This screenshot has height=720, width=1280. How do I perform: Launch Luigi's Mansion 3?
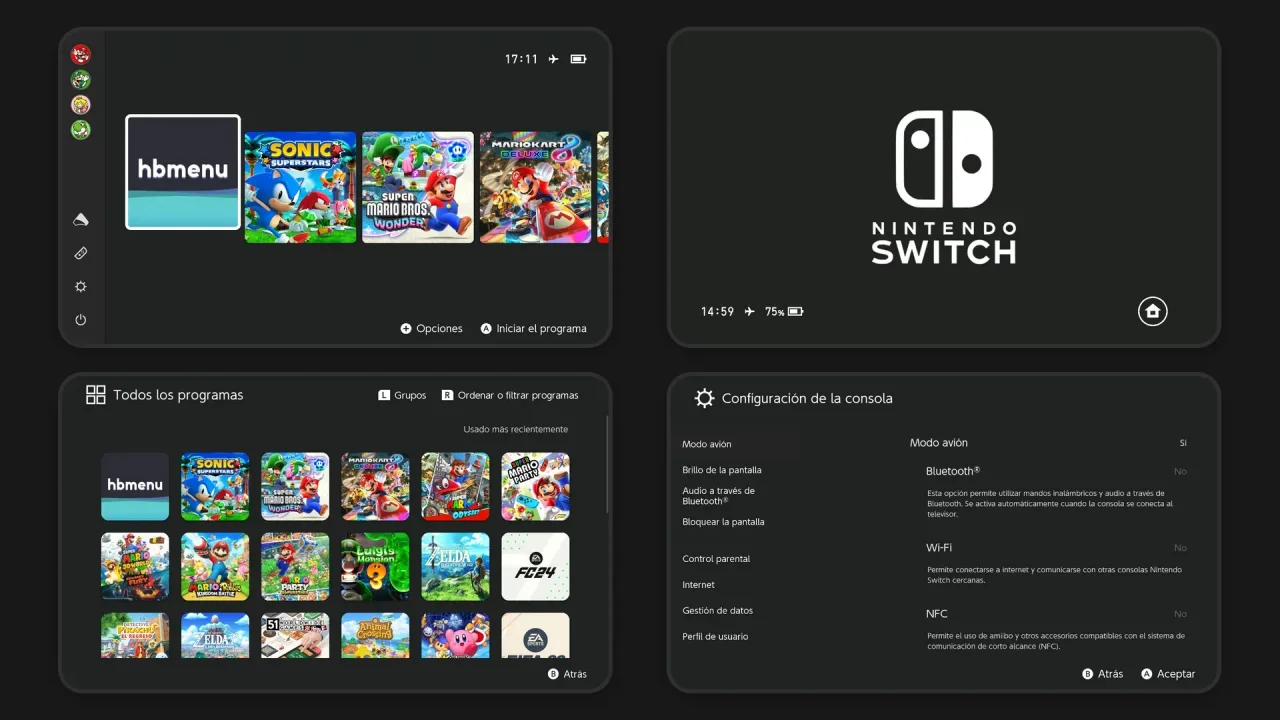pyautogui.click(x=375, y=566)
